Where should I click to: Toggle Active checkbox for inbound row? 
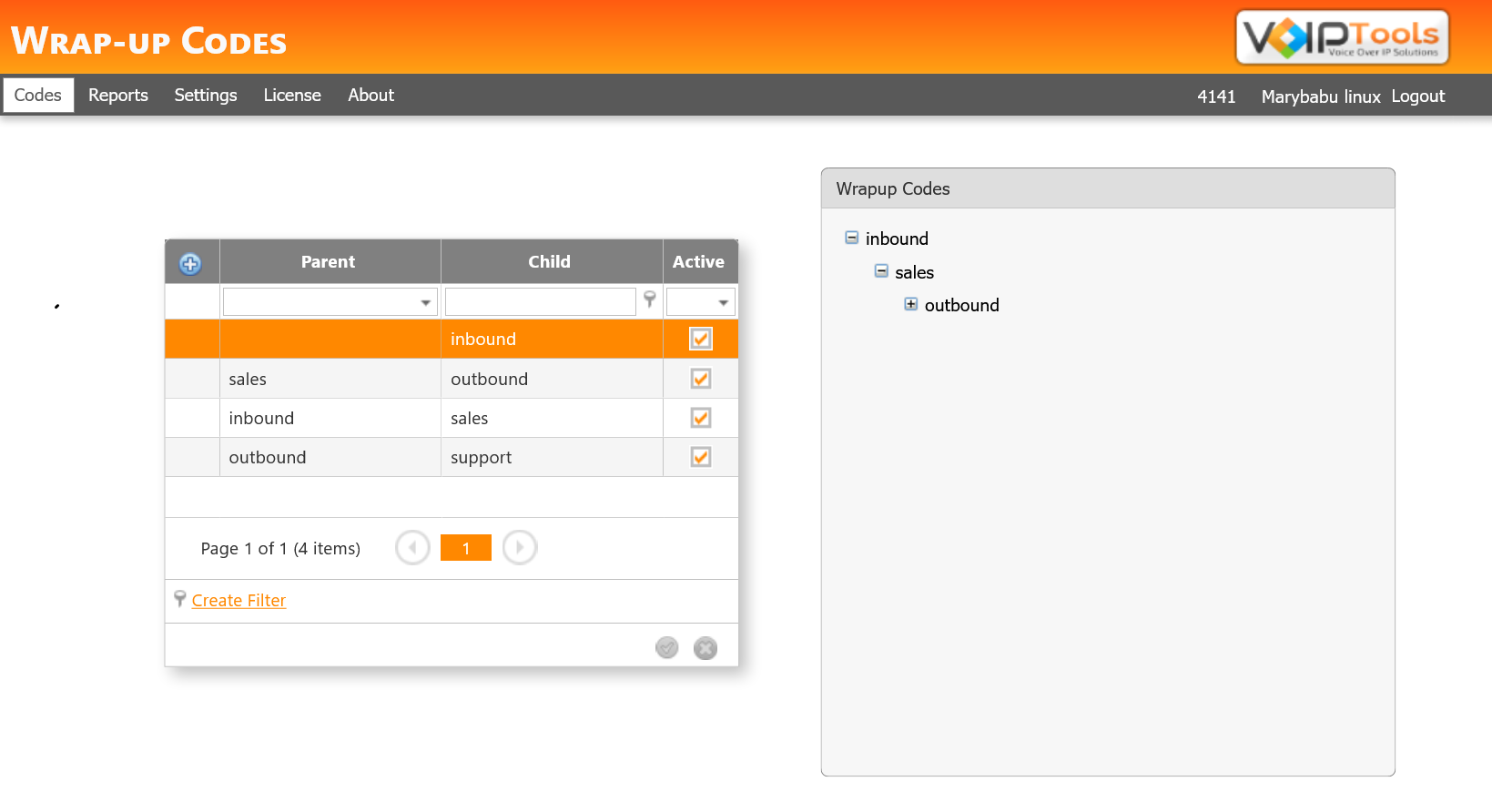coord(700,339)
